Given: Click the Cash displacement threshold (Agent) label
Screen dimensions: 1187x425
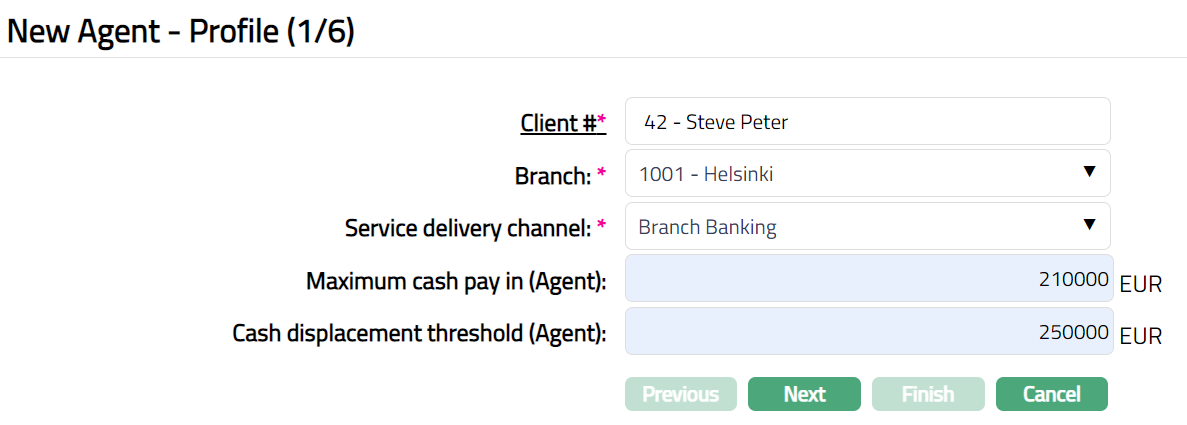Looking at the screenshot, I should click(419, 333).
